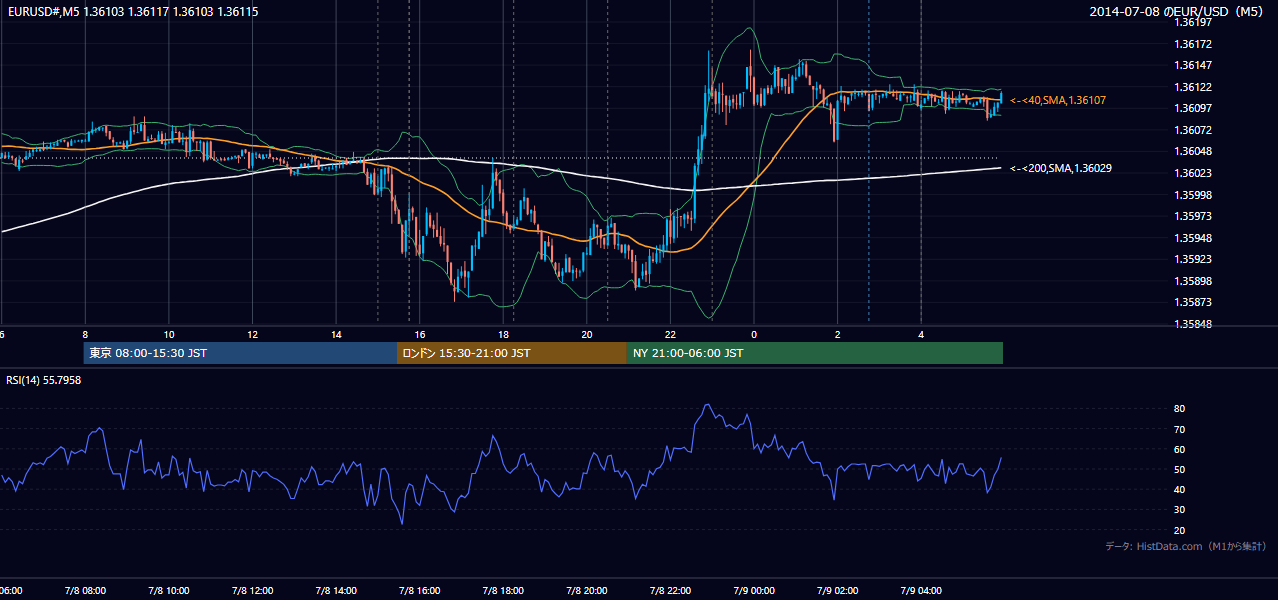Click hour tick 22 under the price chart
This screenshot has width=1278, height=600.
(x=670, y=334)
